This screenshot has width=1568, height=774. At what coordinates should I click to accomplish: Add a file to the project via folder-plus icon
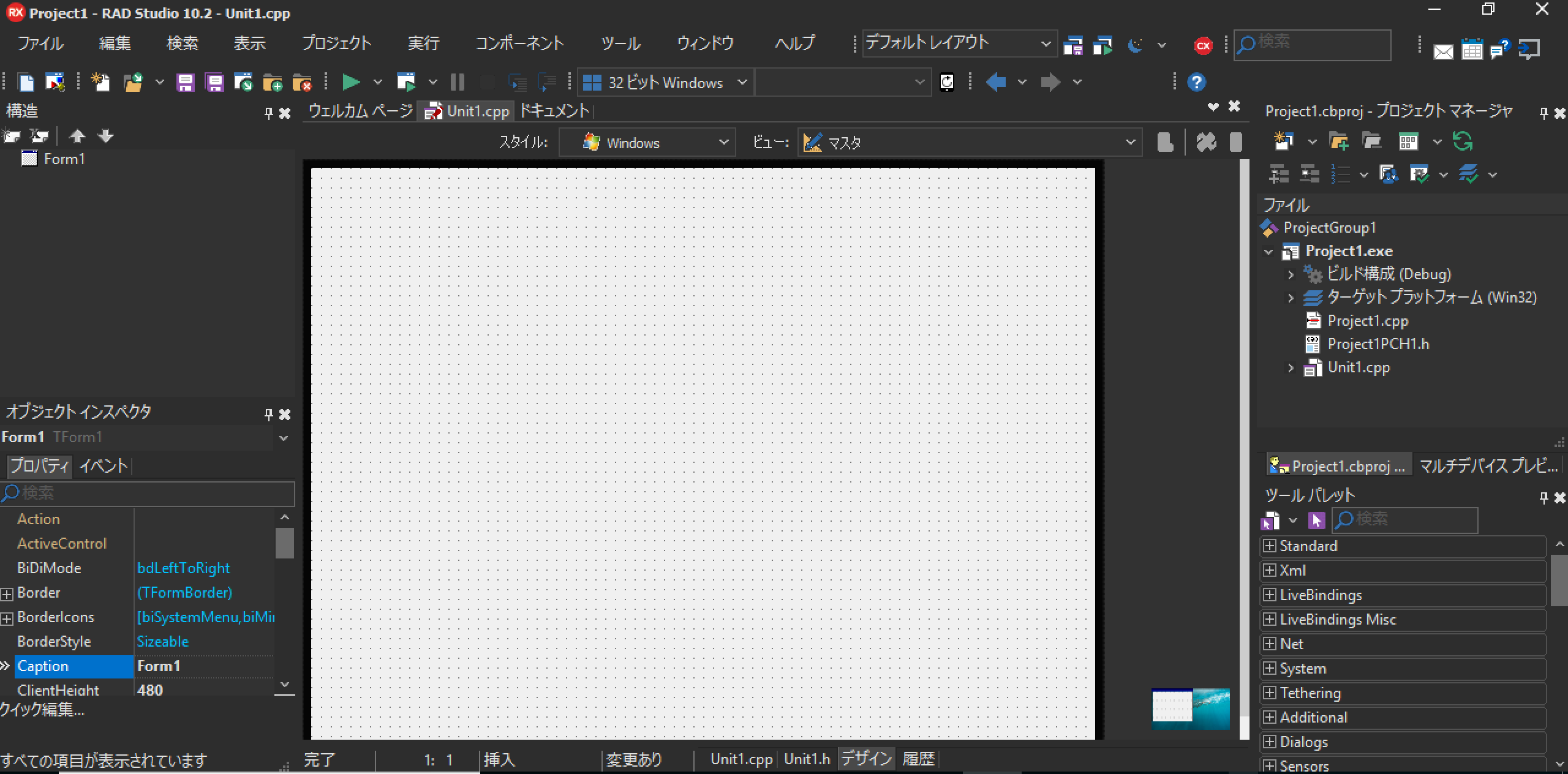point(272,81)
